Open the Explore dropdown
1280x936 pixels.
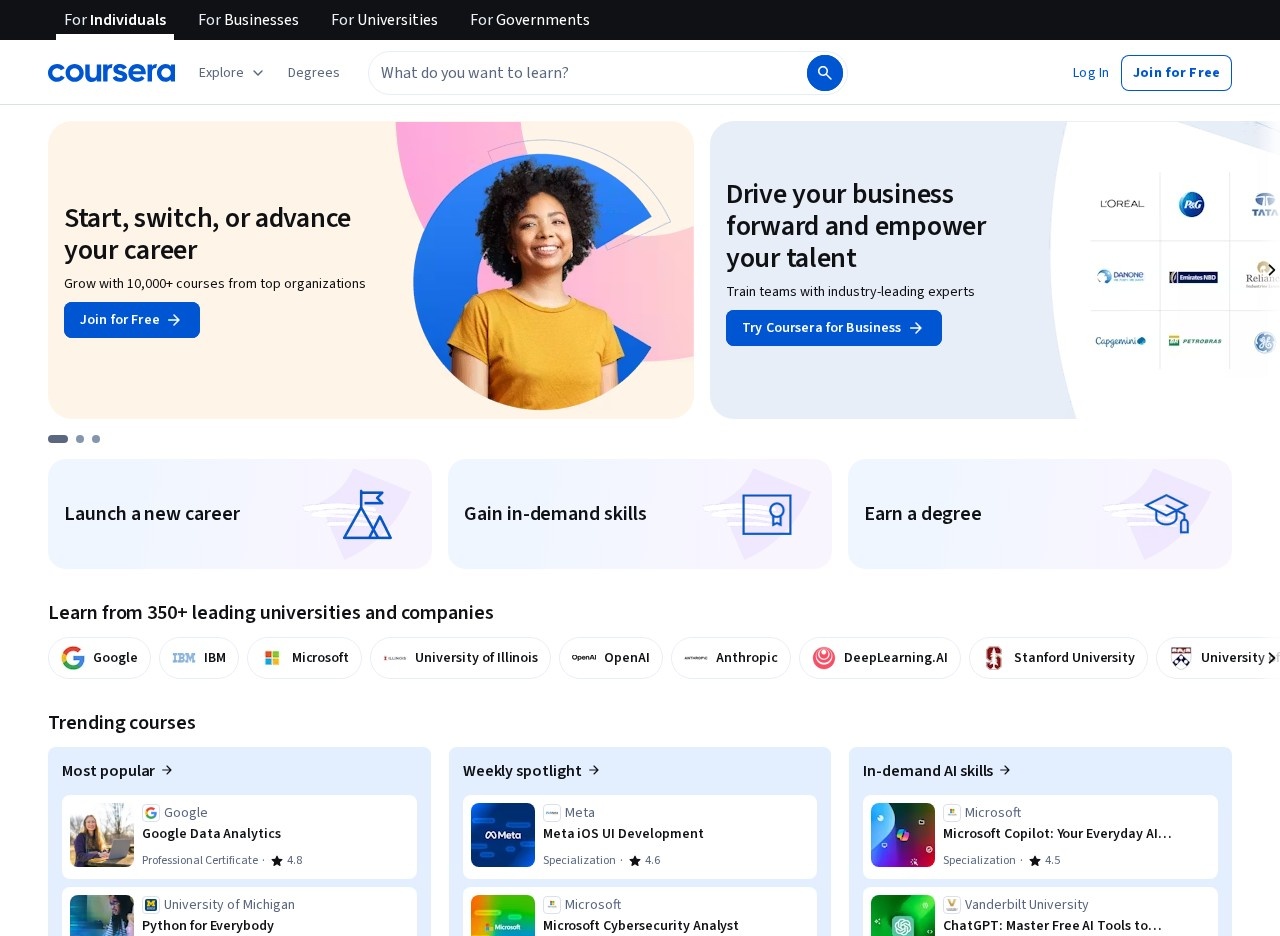click(230, 72)
